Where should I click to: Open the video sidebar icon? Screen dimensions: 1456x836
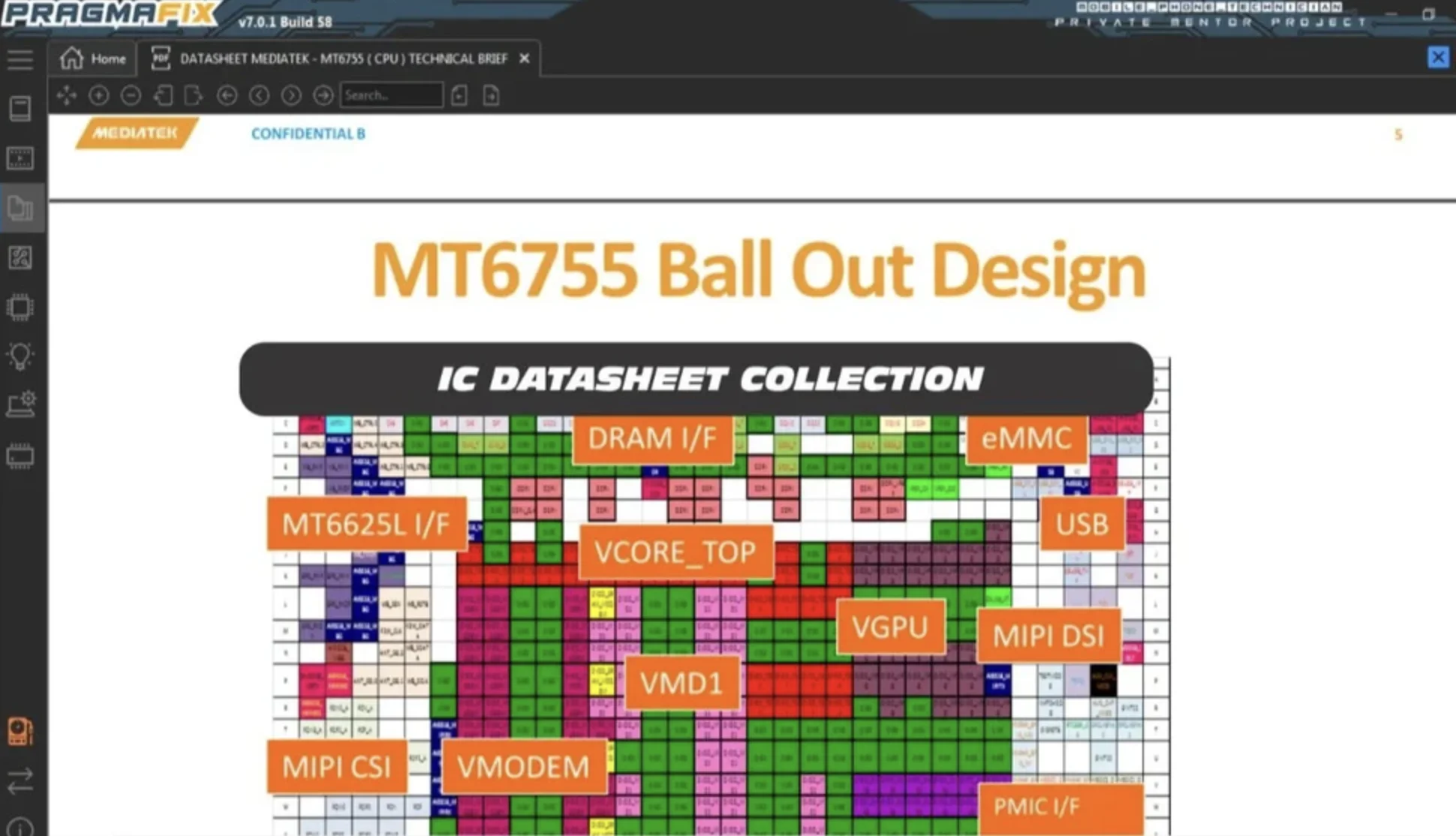[20, 158]
